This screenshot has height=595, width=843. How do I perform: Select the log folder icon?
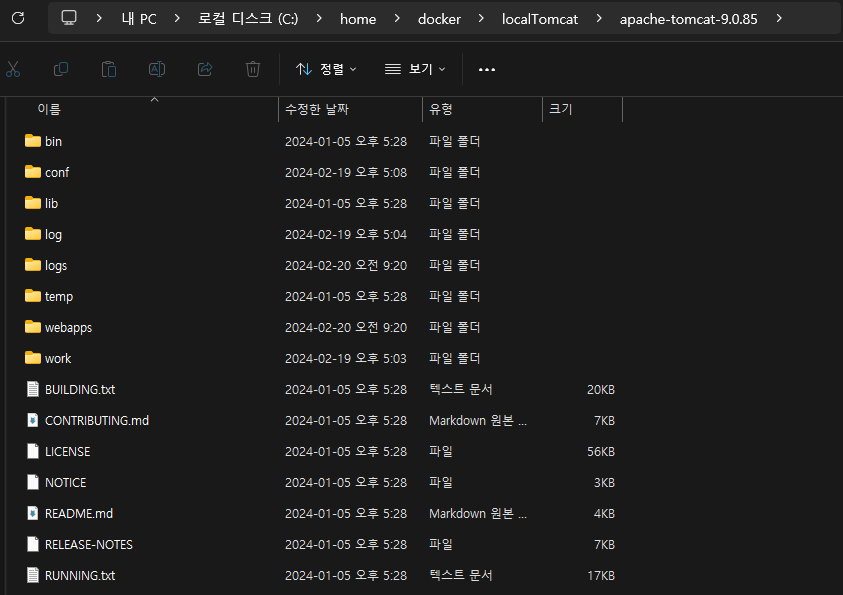pos(33,234)
